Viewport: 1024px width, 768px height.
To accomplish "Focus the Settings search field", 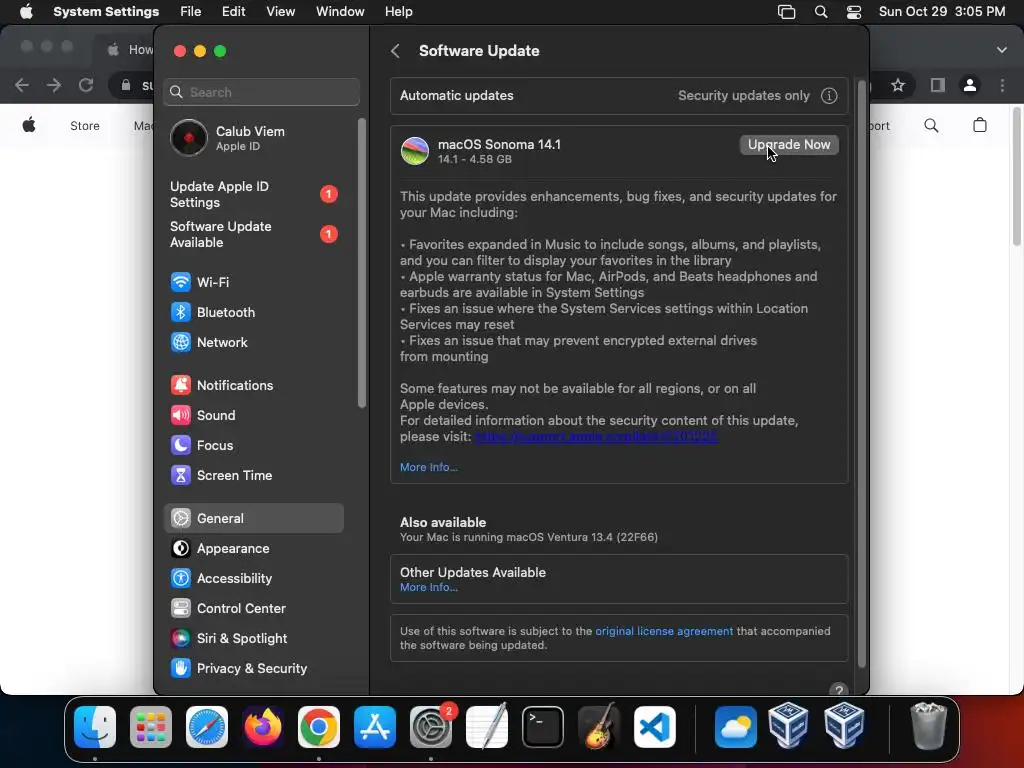I will (x=261, y=92).
